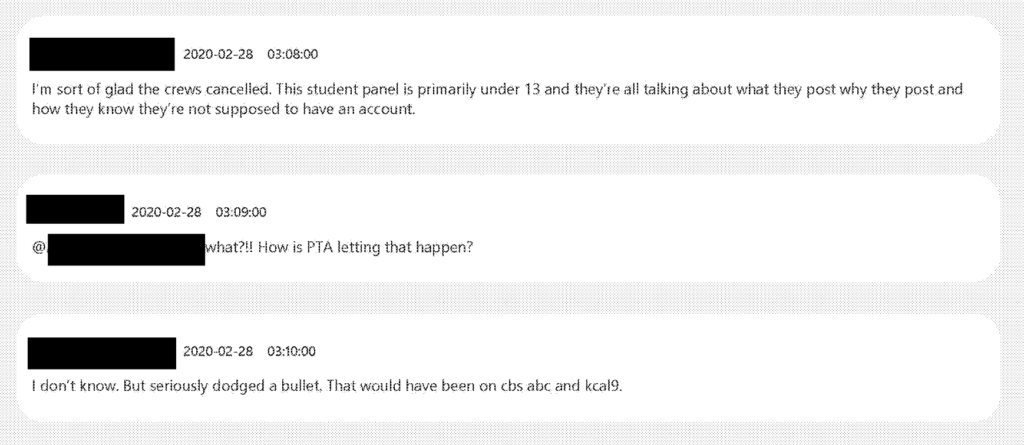Click the @ symbol before the redacted mention
The width and height of the screenshot is (1024, 445).
[39, 248]
